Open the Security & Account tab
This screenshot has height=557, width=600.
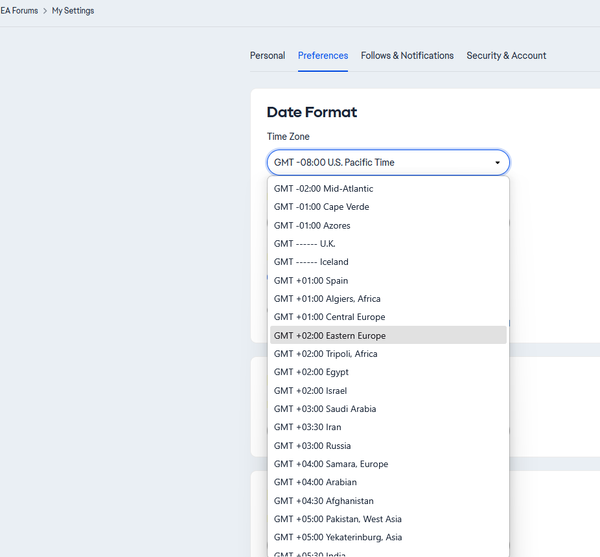coord(506,56)
